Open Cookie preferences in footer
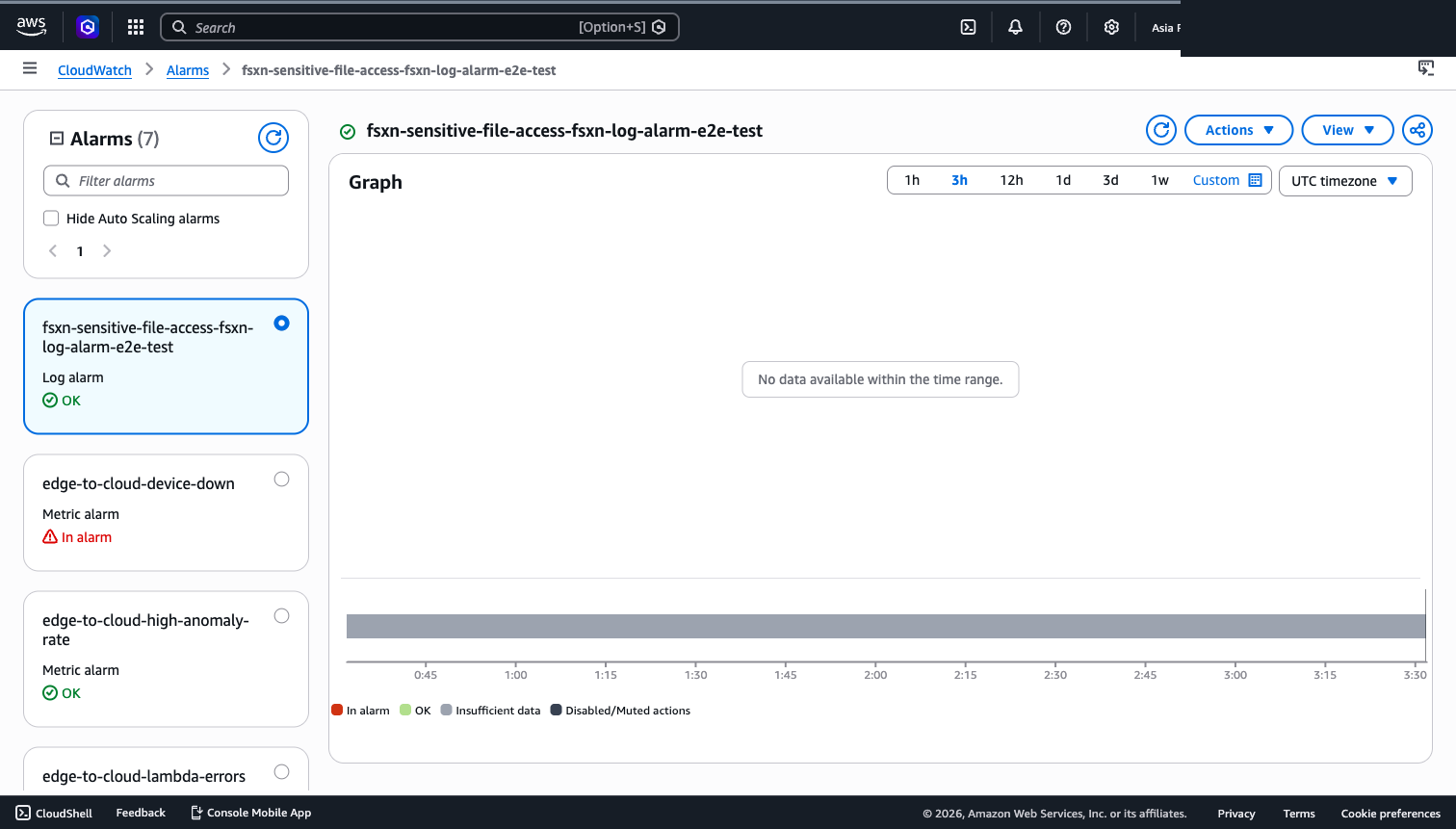The image size is (1456, 829). click(x=1391, y=814)
